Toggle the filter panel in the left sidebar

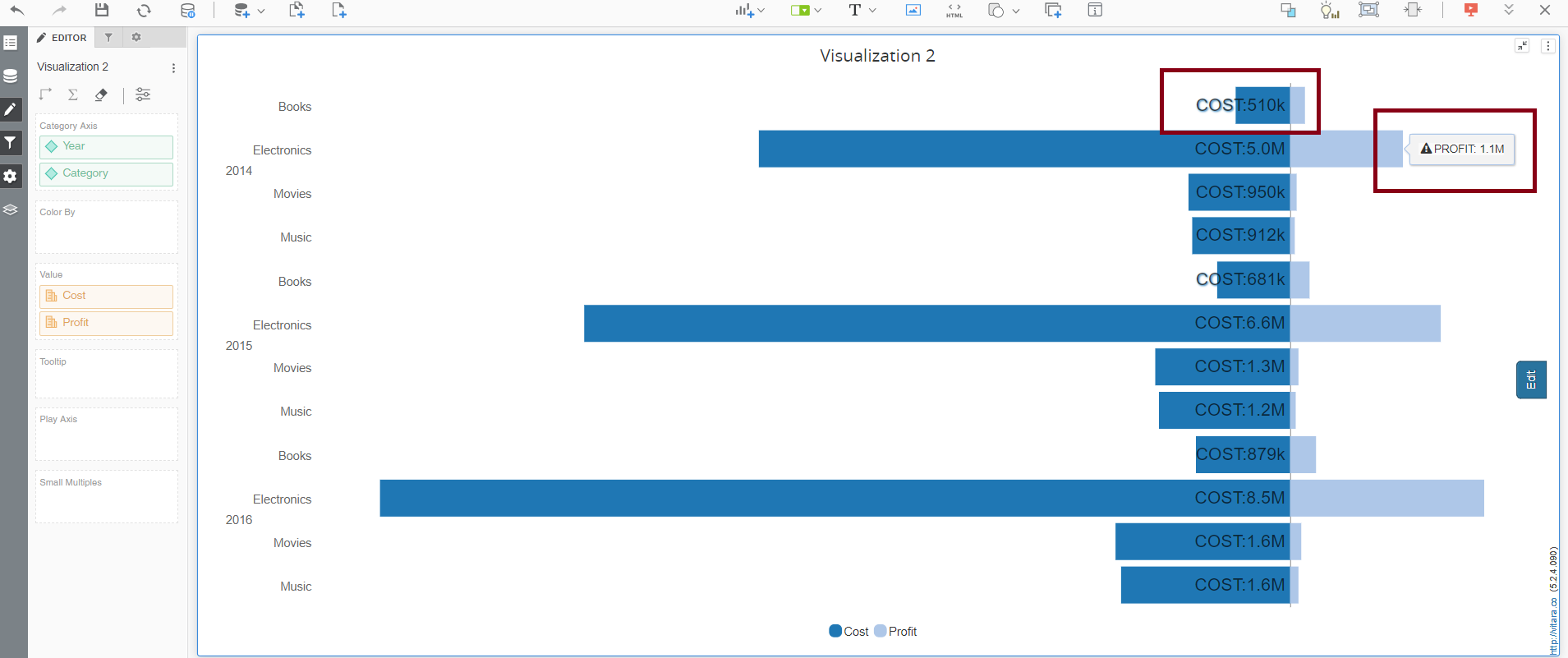coord(11,143)
